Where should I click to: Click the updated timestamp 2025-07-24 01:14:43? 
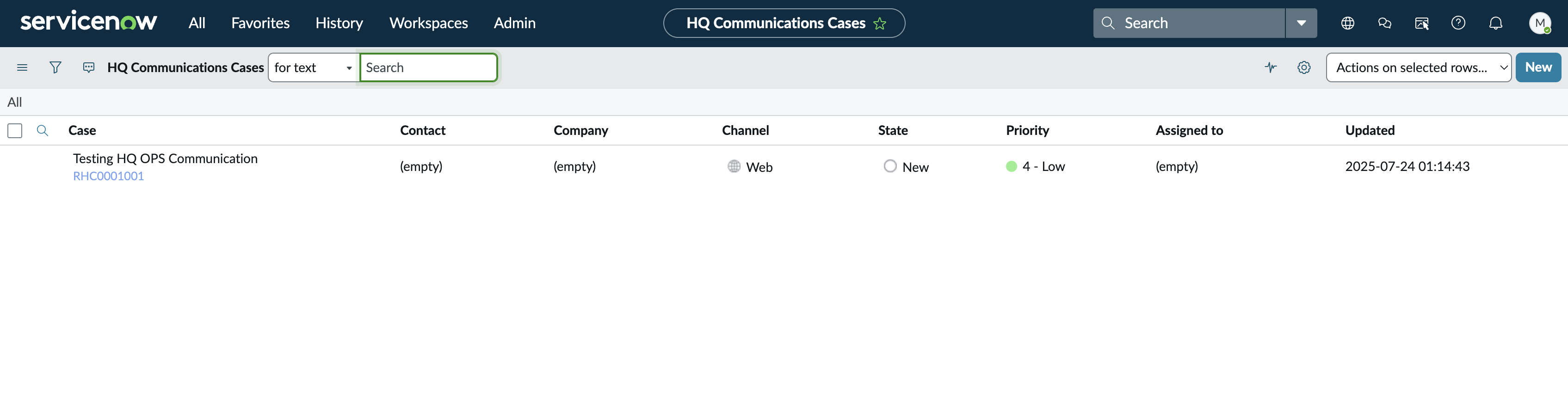pyautogui.click(x=1407, y=166)
